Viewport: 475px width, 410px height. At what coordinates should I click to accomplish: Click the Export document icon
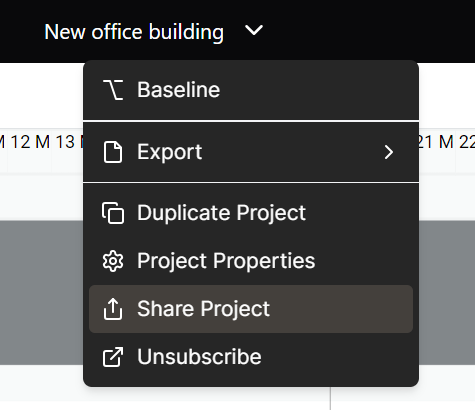tap(113, 152)
